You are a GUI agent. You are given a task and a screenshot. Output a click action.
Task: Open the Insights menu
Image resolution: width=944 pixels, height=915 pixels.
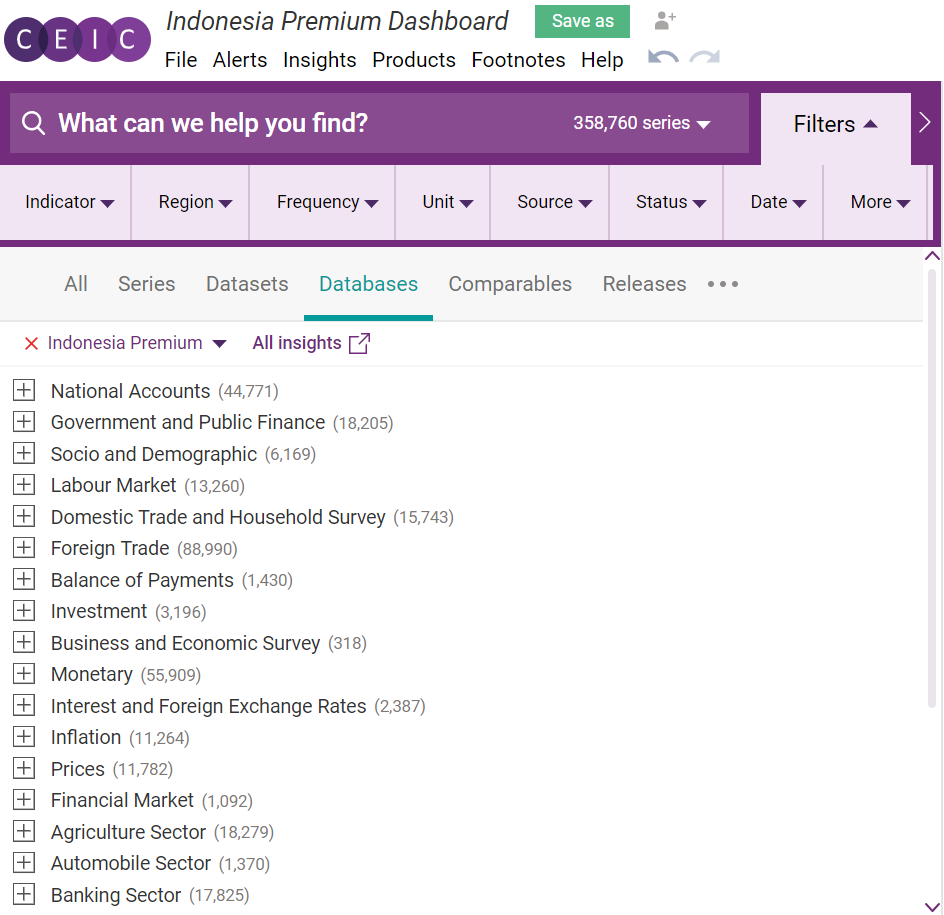pyautogui.click(x=320, y=60)
